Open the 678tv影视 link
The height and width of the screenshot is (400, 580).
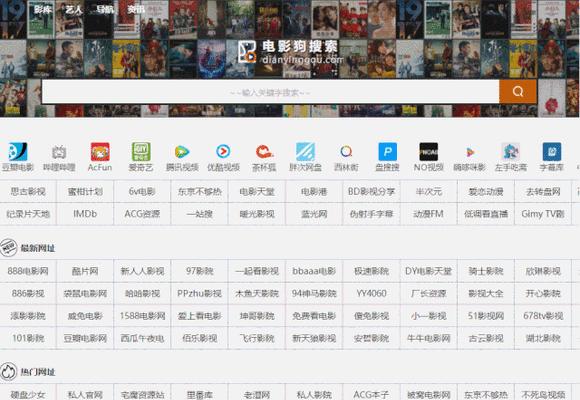(x=543, y=316)
